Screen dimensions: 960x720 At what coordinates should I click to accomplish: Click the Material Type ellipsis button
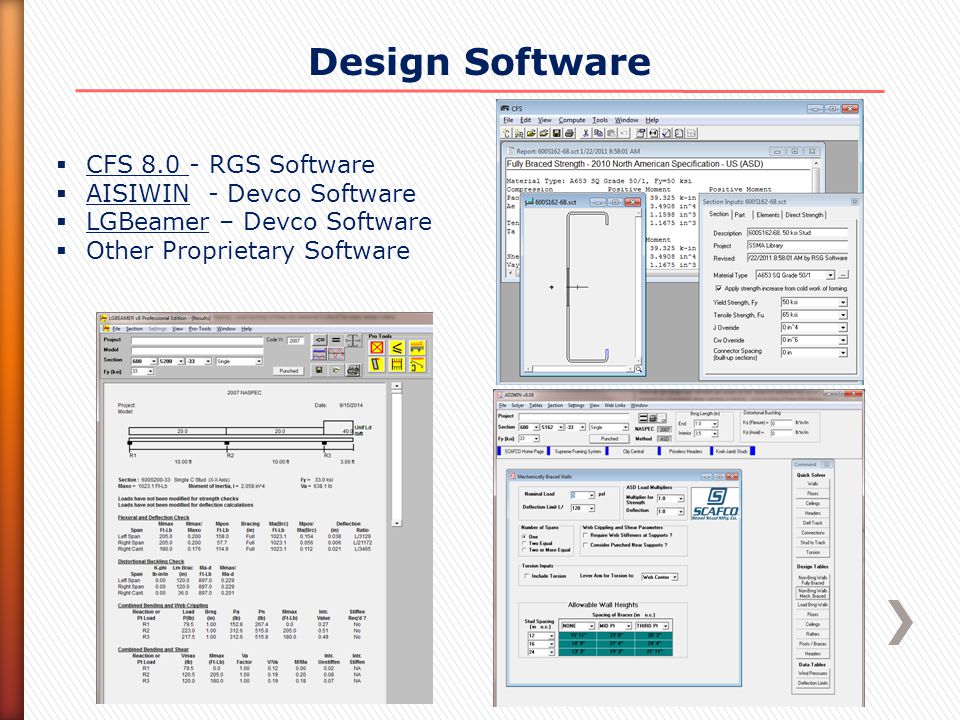[843, 275]
